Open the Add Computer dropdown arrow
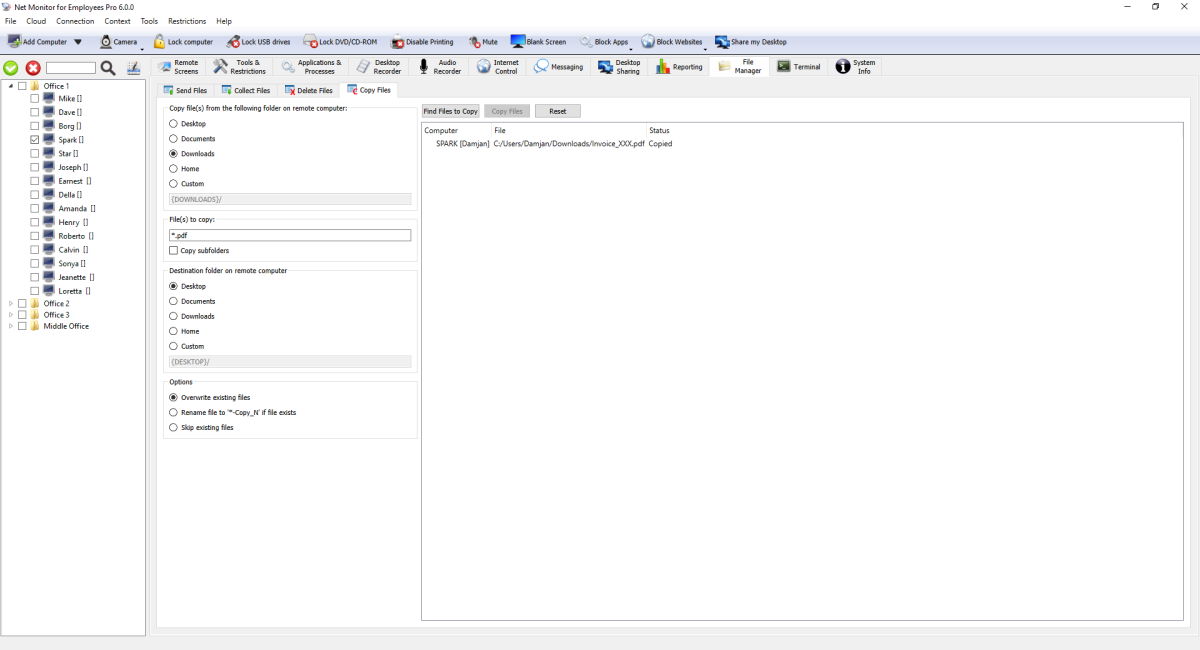 pos(78,42)
